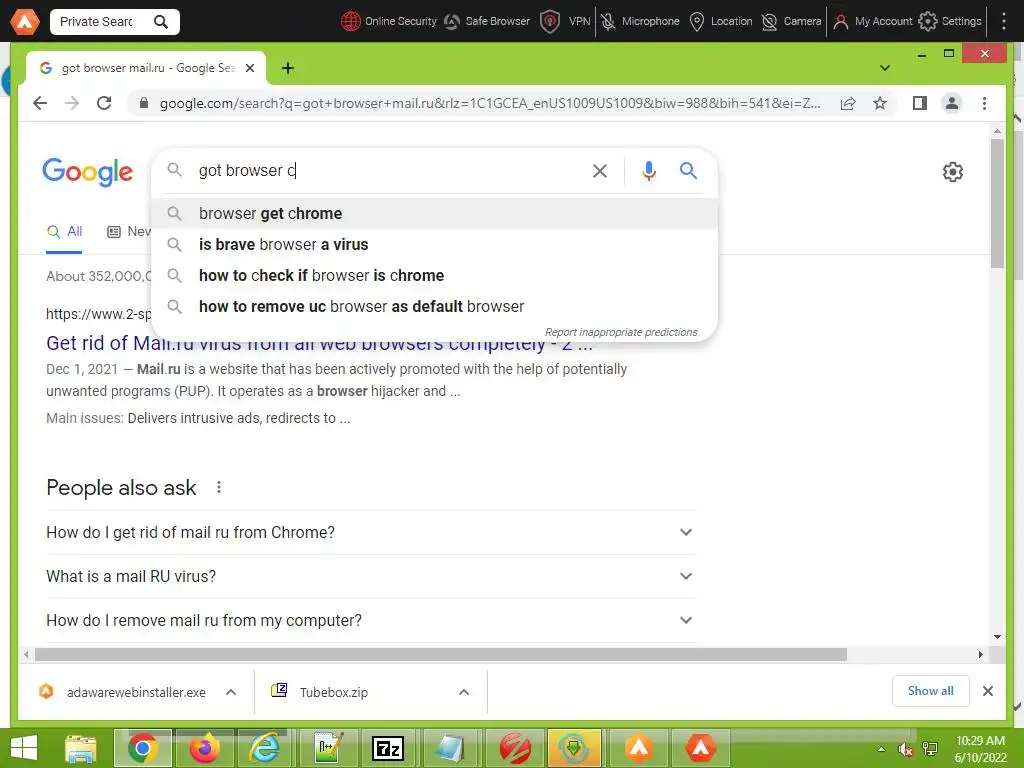Open Online Security globe icon

[351, 22]
